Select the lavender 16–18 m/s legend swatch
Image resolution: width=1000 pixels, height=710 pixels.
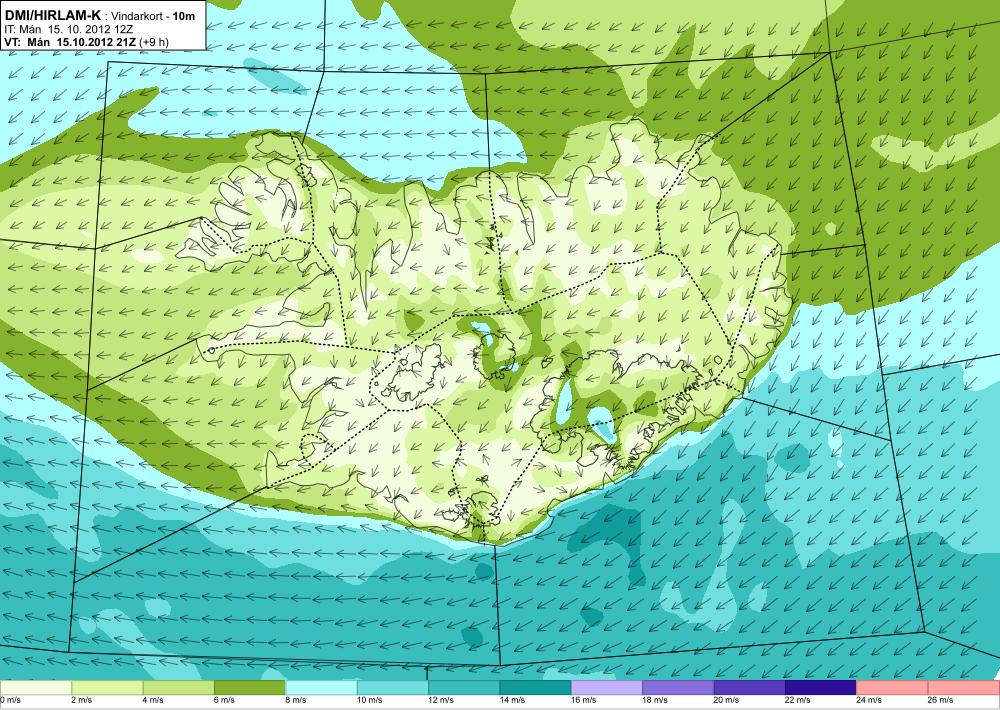[x=607, y=688]
